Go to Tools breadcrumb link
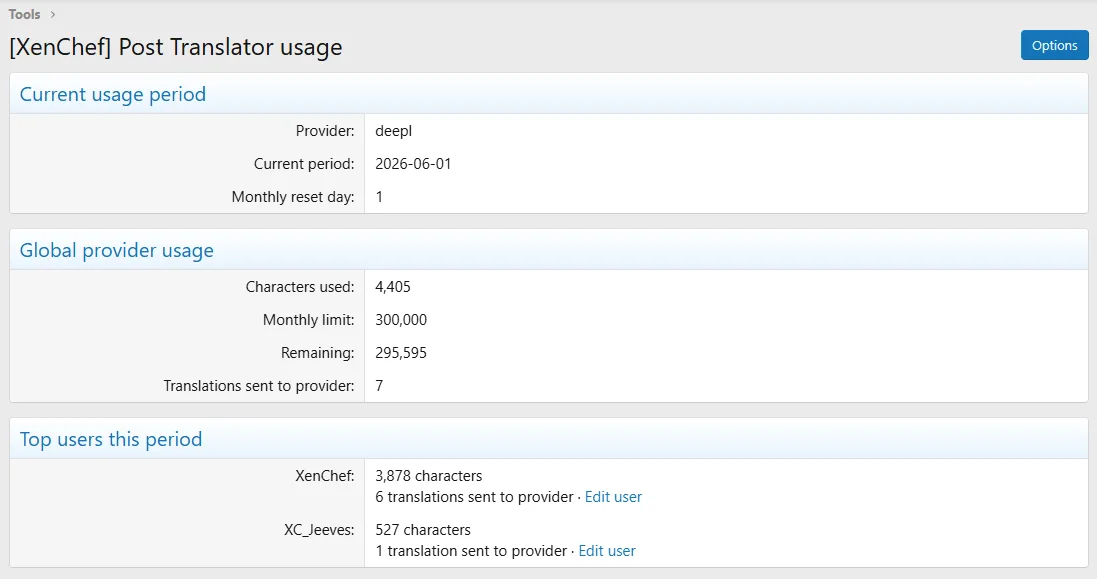Viewport: 1097px width, 579px height. pyautogui.click(x=24, y=14)
